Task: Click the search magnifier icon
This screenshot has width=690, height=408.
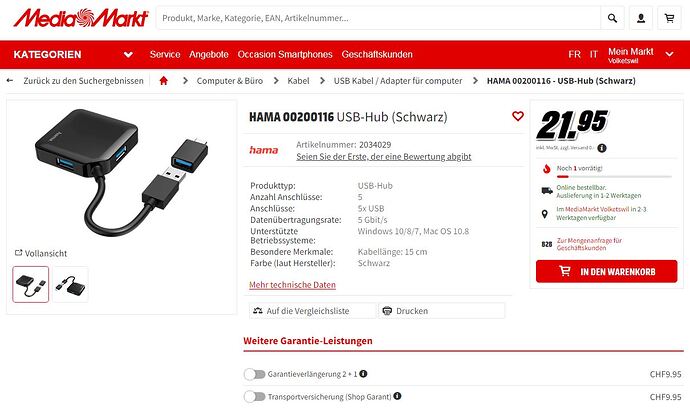Action: click(x=612, y=18)
